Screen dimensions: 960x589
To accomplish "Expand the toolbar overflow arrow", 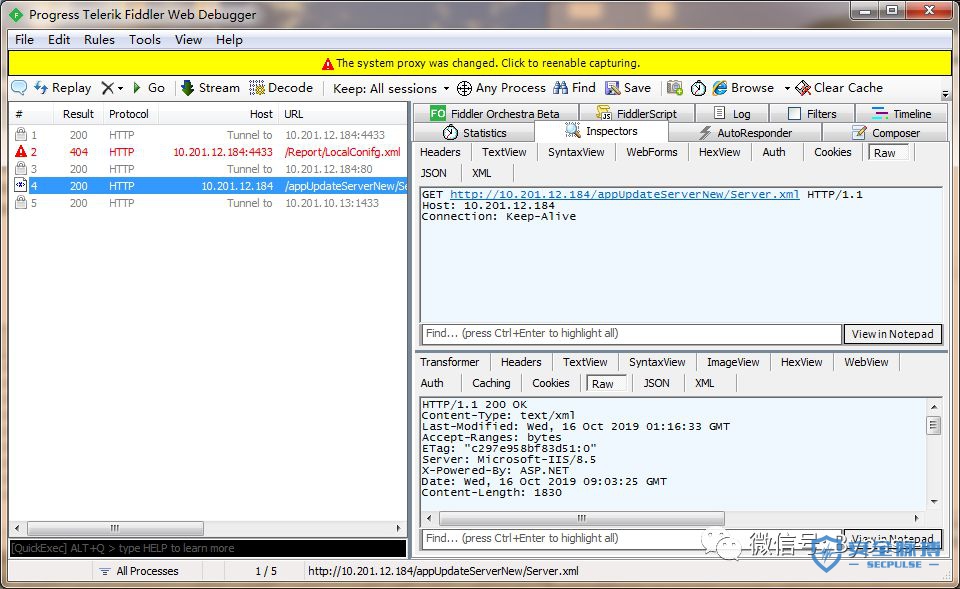I will click(945, 94).
